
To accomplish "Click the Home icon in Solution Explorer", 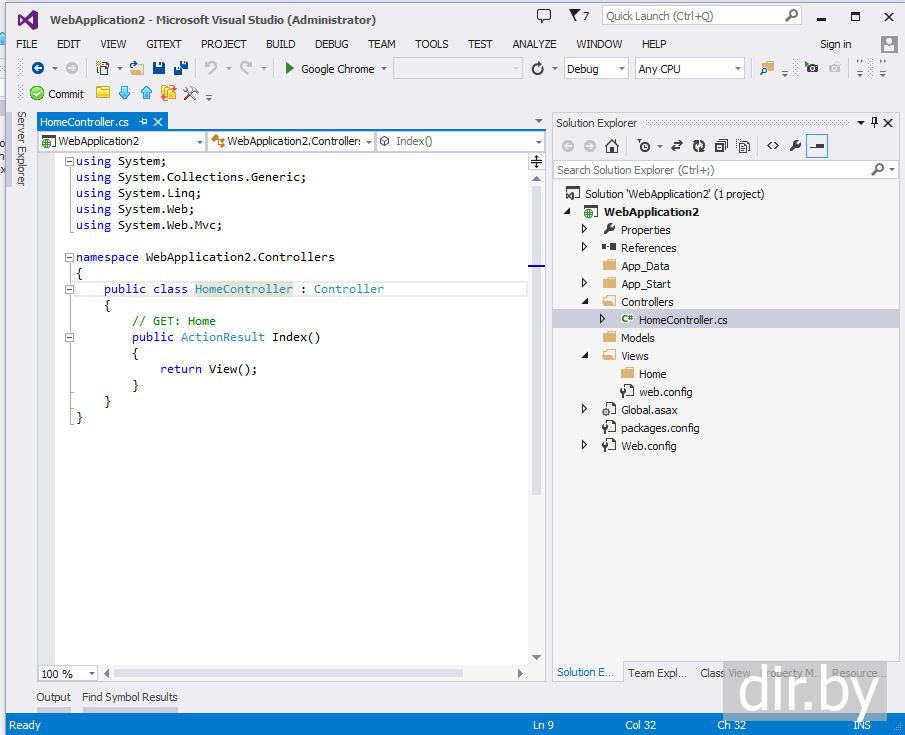I will point(612,146).
